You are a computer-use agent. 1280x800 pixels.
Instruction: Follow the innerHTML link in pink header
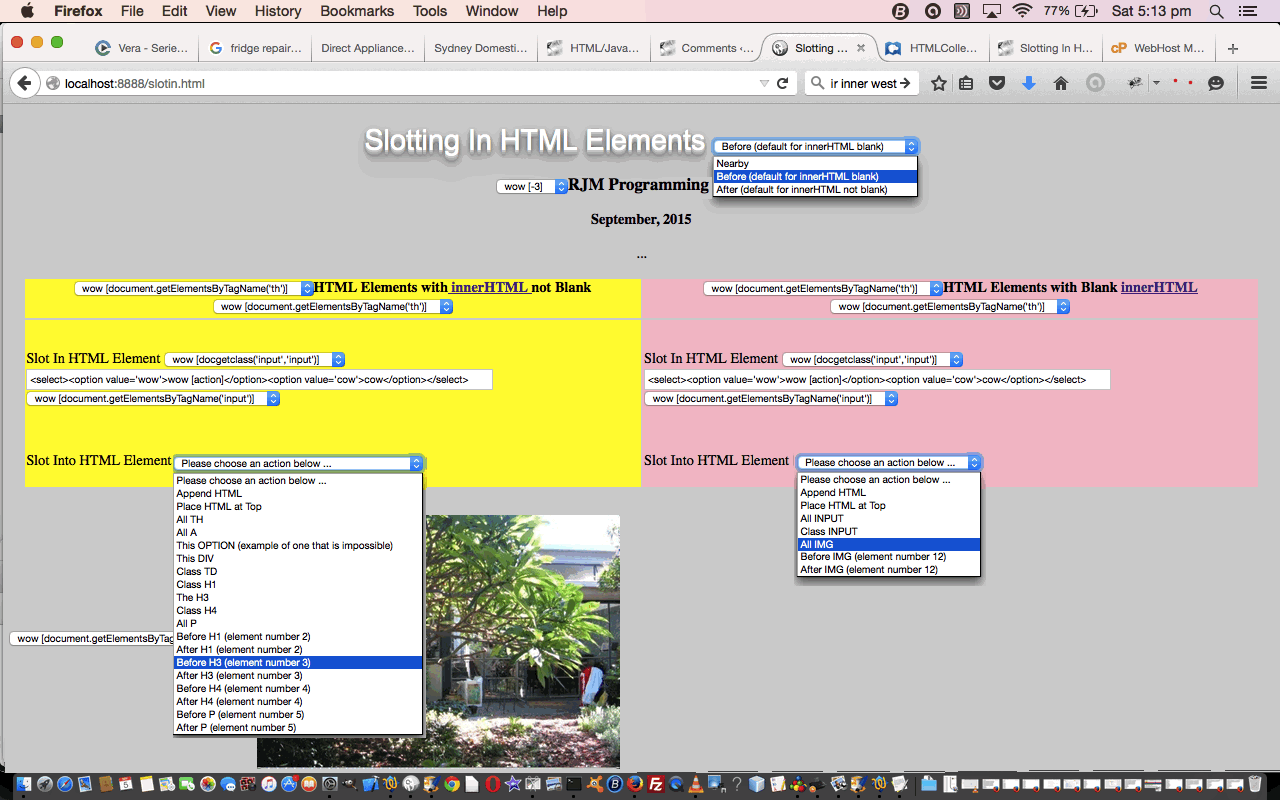(x=1158, y=288)
